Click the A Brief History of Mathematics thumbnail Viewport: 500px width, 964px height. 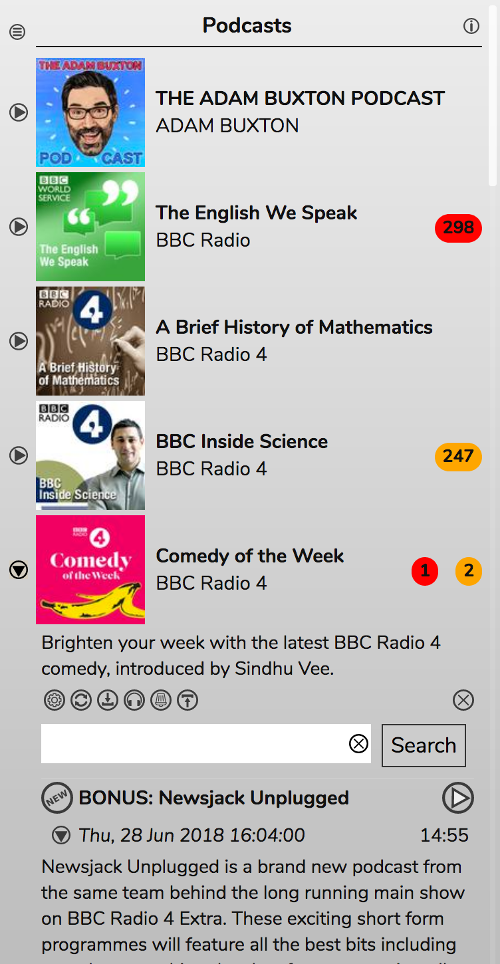tap(90, 341)
